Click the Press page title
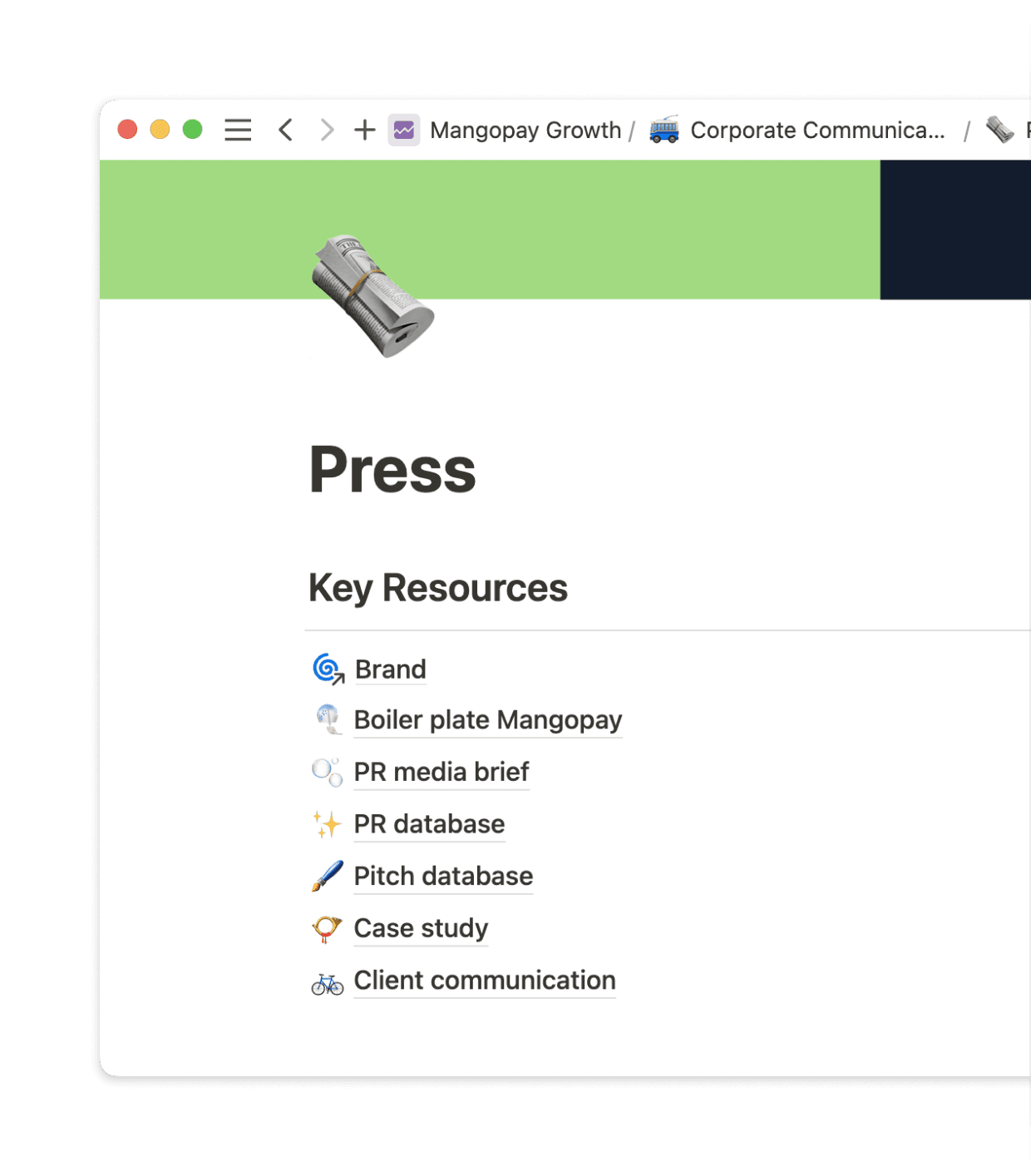This screenshot has width=1031, height=1176. [392, 470]
